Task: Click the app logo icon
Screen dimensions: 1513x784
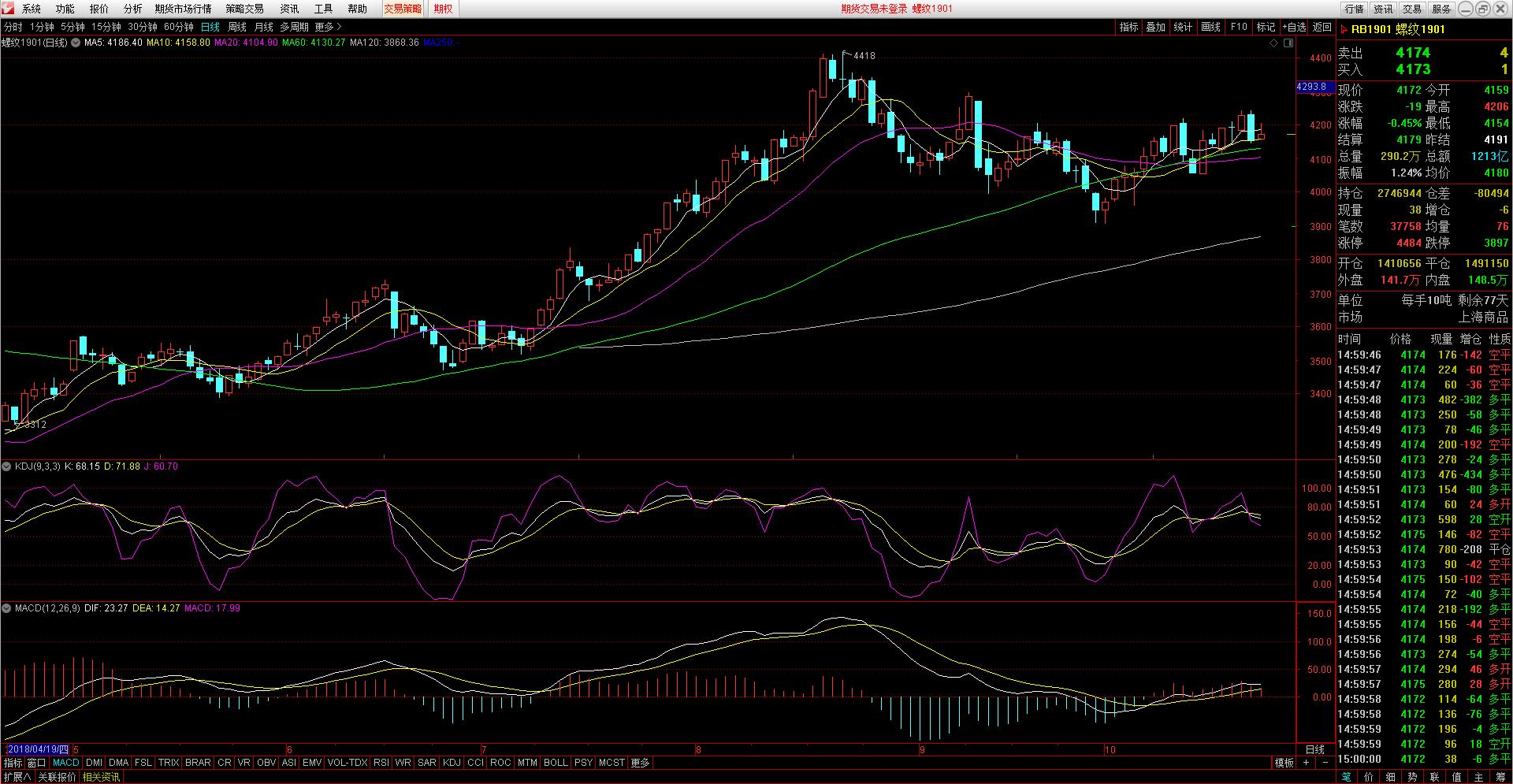Action: (8, 9)
